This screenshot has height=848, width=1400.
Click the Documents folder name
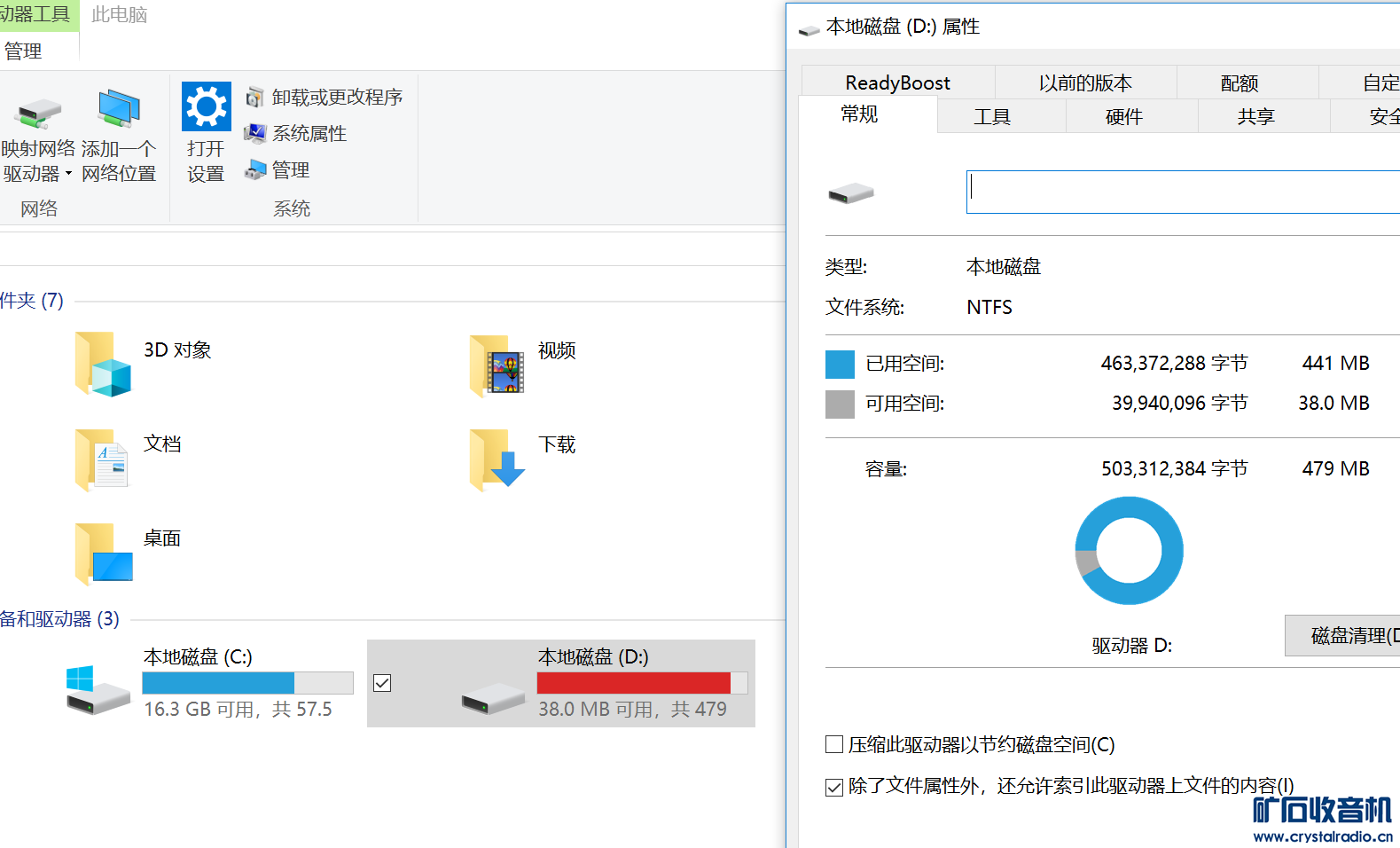point(162,444)
